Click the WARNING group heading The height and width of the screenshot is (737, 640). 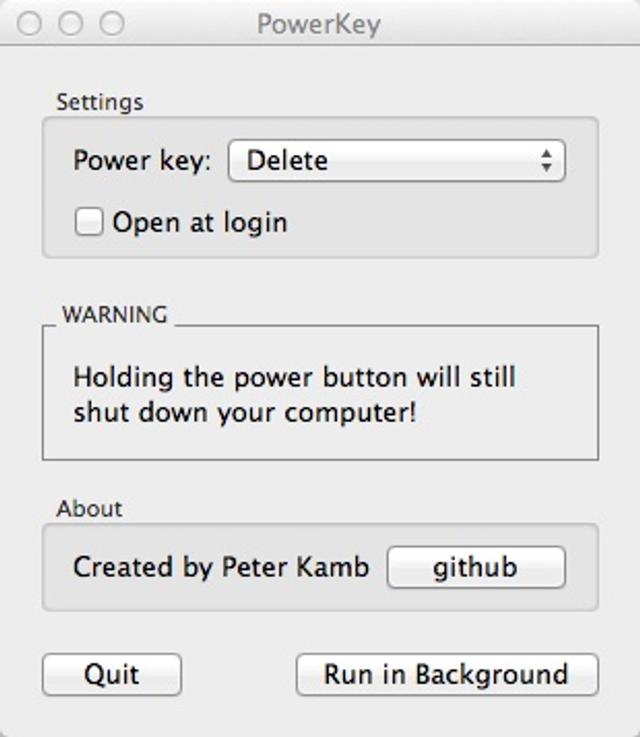click(x=114, y=315)
